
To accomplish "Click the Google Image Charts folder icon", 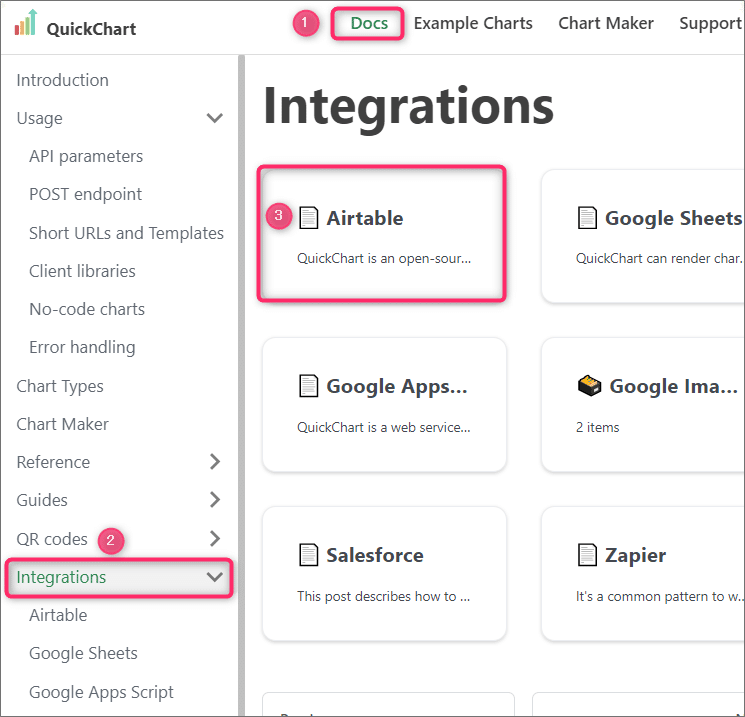I will (589, 385).
